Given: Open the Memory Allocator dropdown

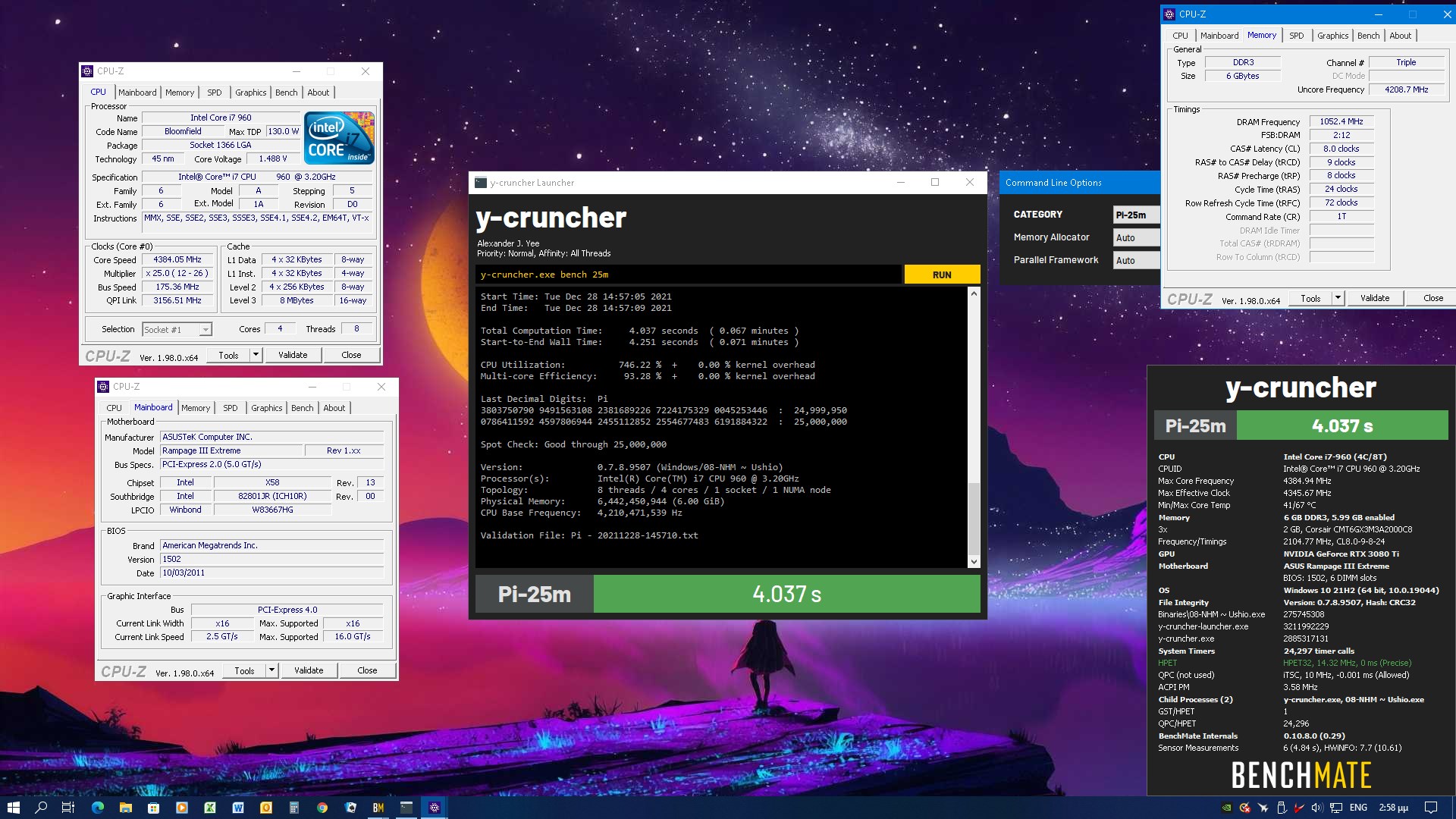Looking at the screenshot, I should (1137, 237).
